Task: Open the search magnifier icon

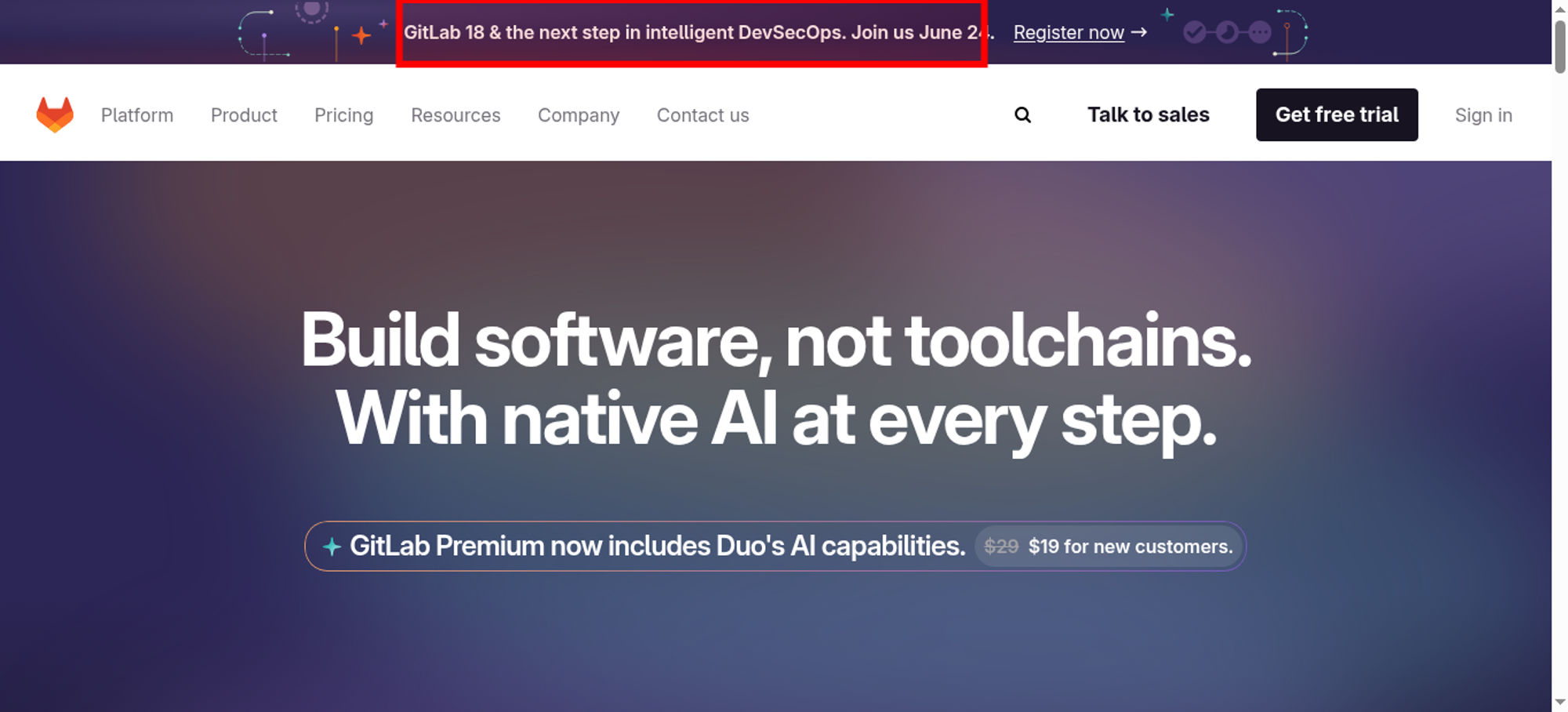Action: point(1022,114)
